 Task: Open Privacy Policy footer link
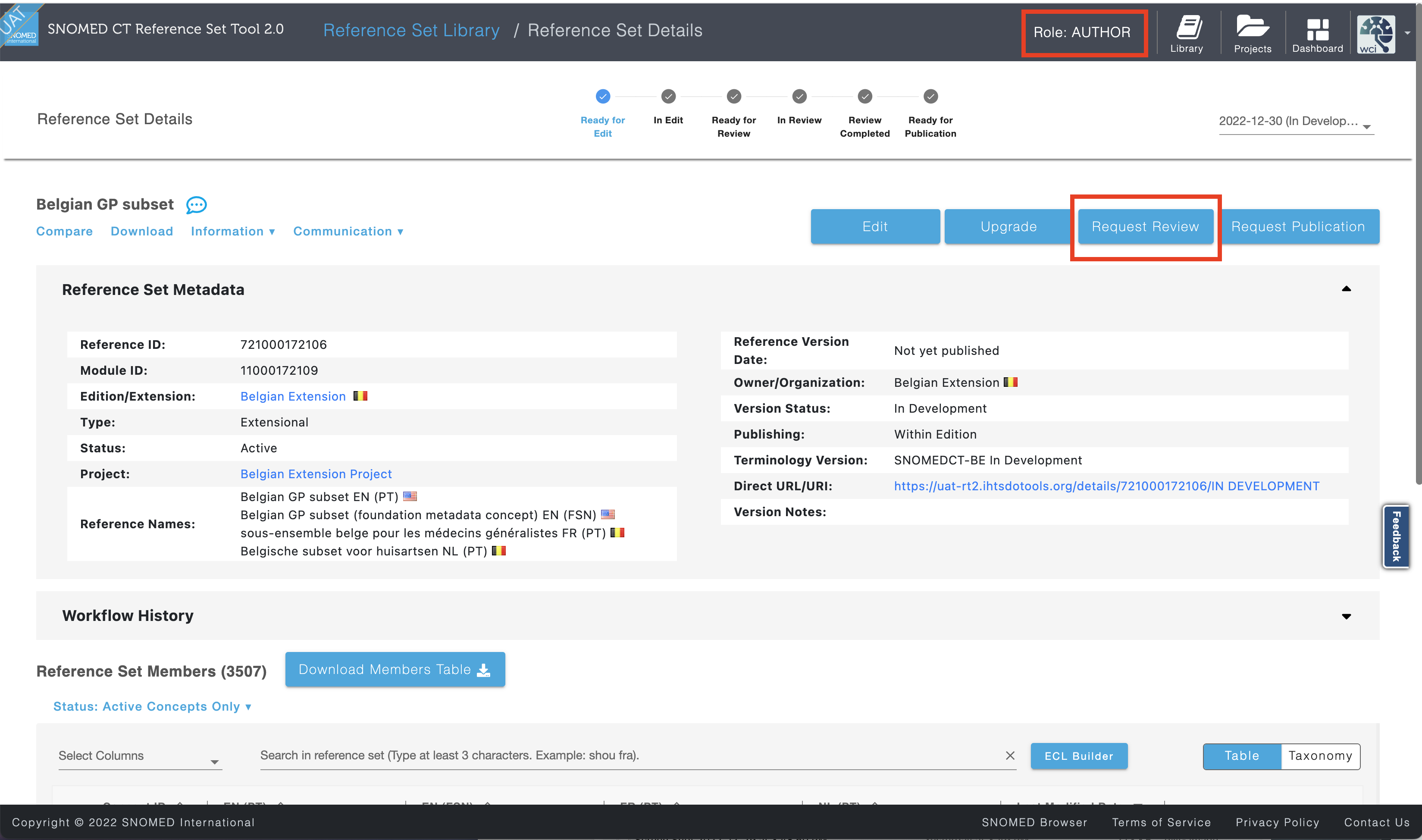coord(1277,822)
